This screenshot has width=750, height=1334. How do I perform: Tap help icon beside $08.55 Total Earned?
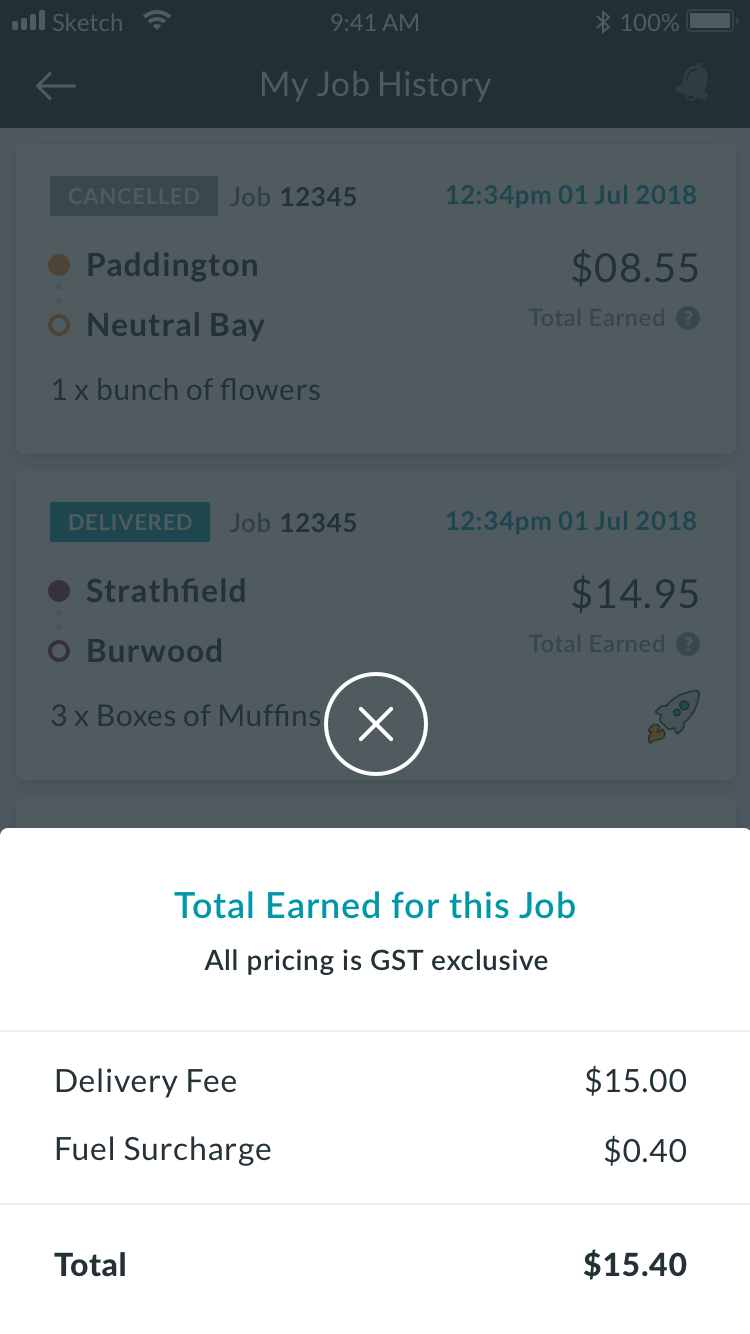click(688, 318)
